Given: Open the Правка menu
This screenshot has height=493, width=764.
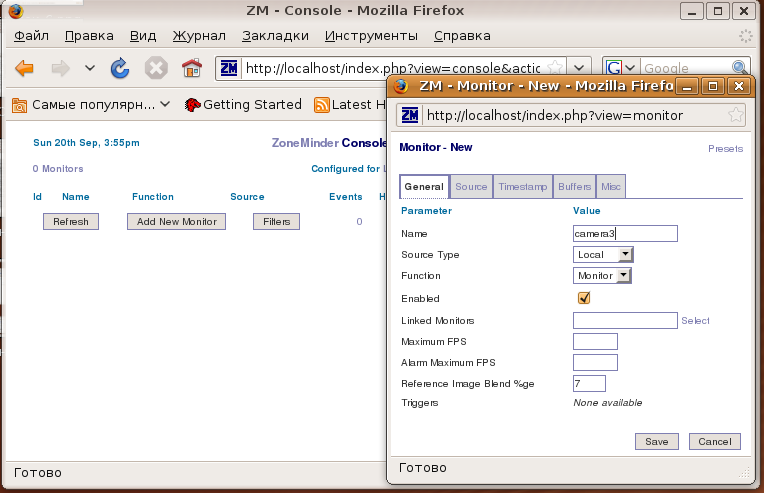Looking at the screenshot, I should coord(89,36).
